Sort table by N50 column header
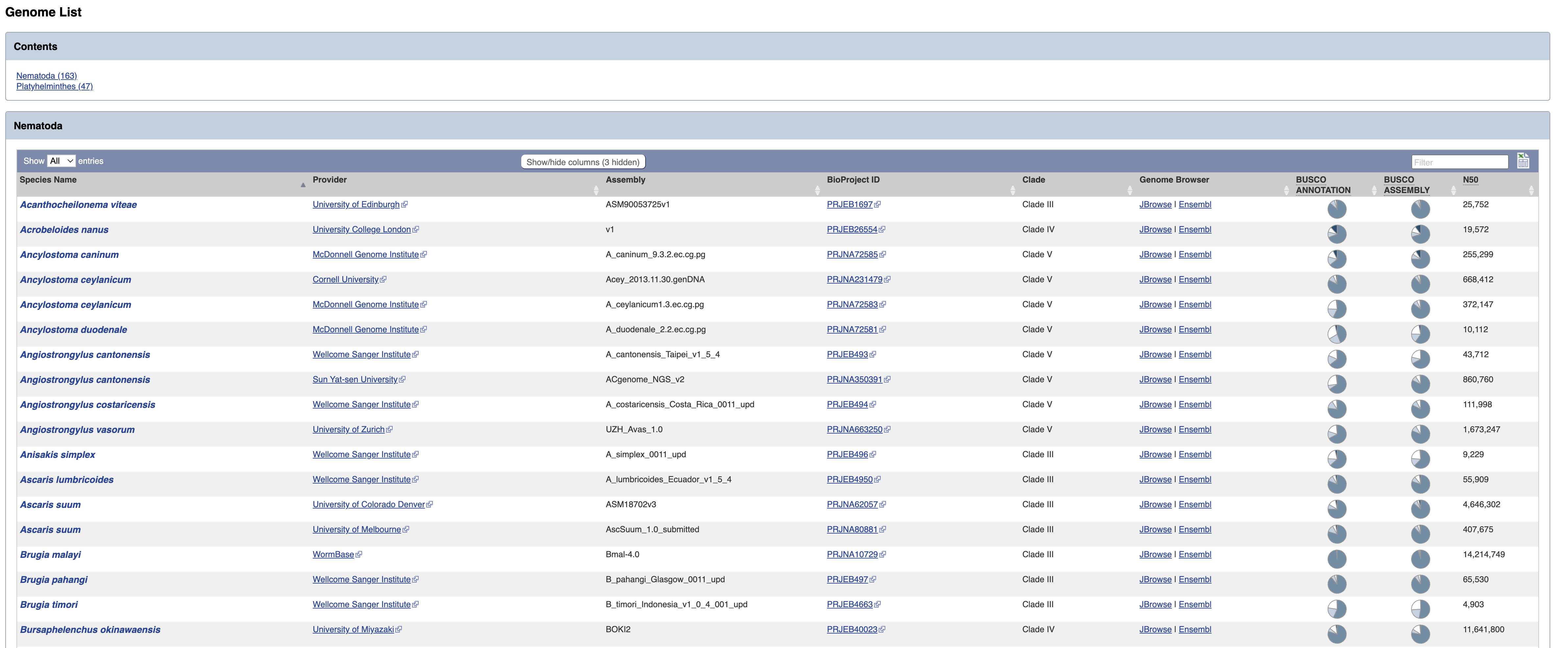 coord(1470,180)
